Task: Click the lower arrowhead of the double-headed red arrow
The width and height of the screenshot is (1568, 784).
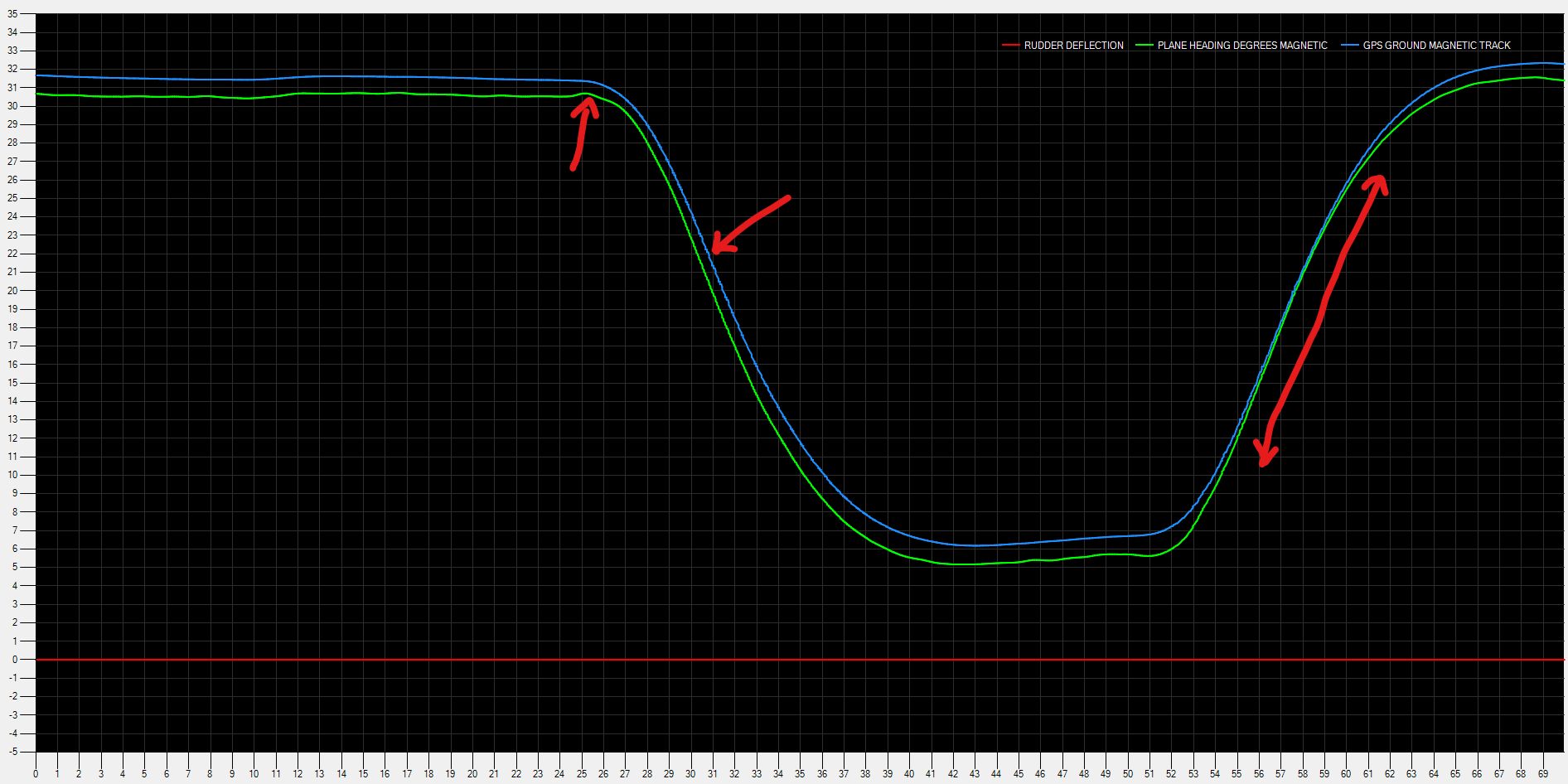Action: click(x=1264, y=456)
